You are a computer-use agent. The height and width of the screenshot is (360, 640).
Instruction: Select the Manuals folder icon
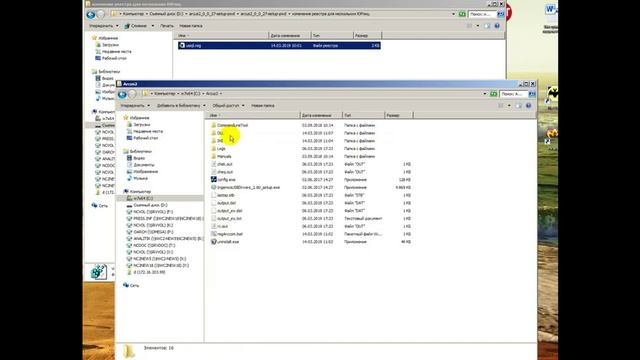tap(213, 156)
